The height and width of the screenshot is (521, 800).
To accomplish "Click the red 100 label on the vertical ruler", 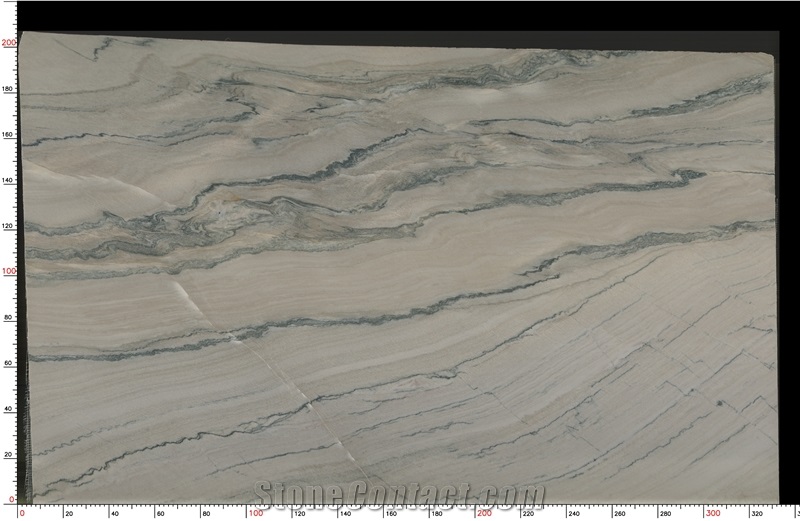I will [9, 271].
